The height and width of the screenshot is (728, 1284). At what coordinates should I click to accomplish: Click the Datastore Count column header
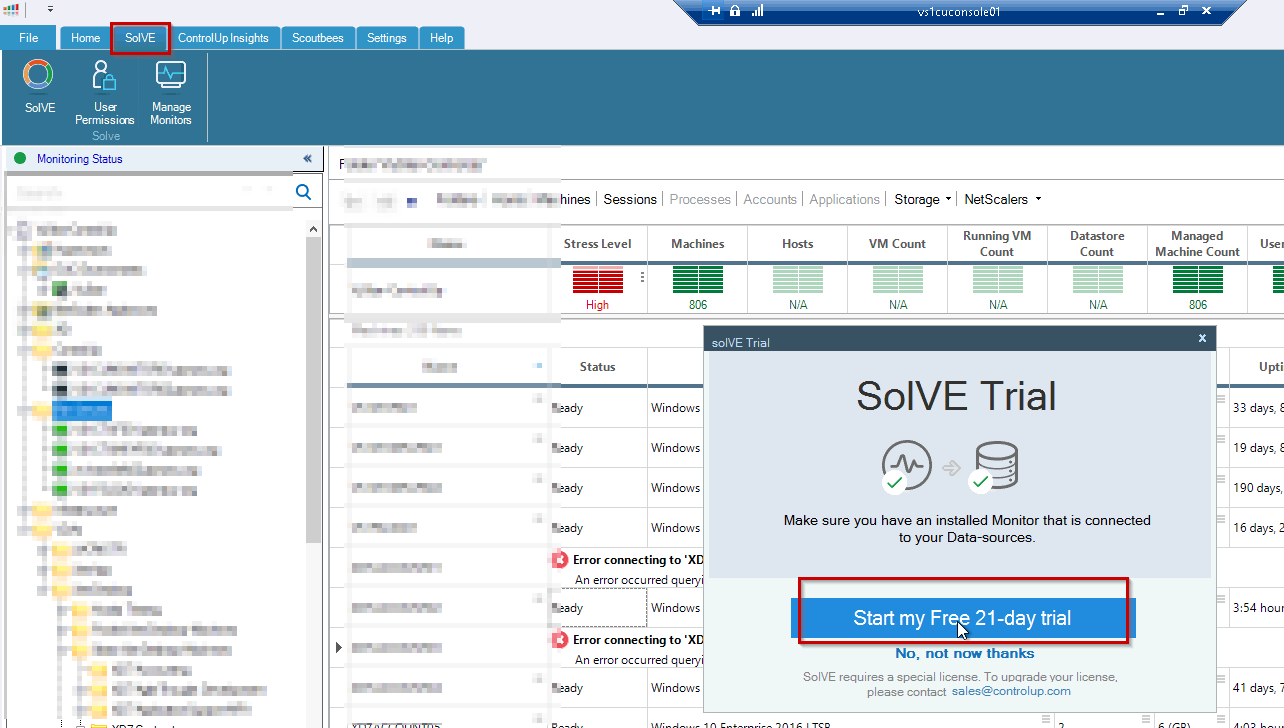click(x=1098, y=244)
